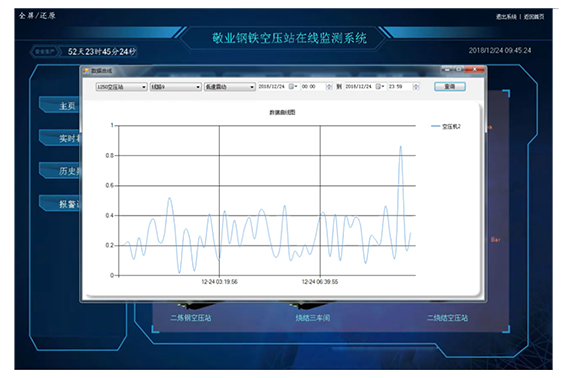The image size is (567, 378).
Task: Click the data curve window title icon
Action: [86, 71]
